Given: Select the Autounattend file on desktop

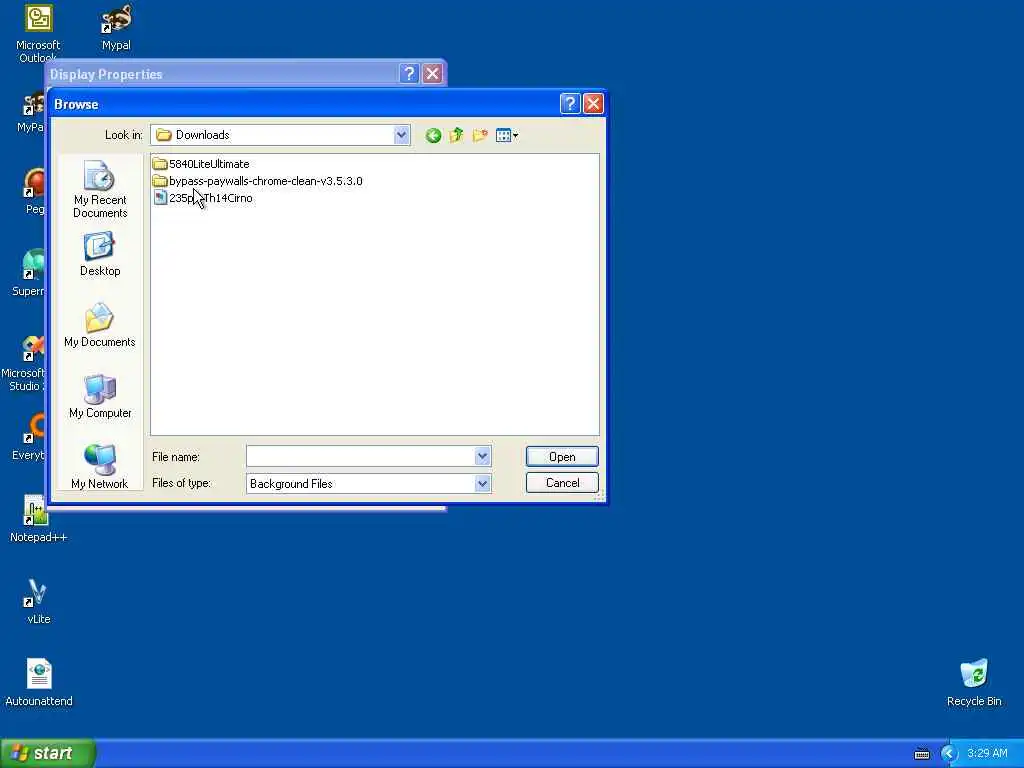Looking at the screenshot, I should click(39, 682).
